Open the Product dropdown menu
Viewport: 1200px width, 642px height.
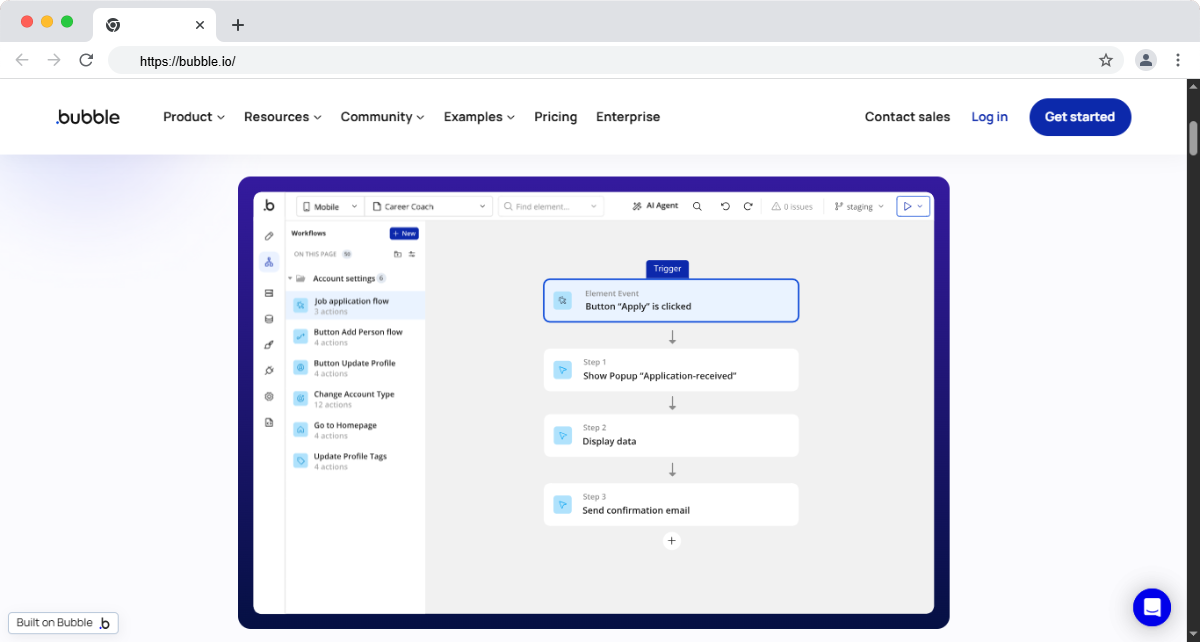pos(194,117)
